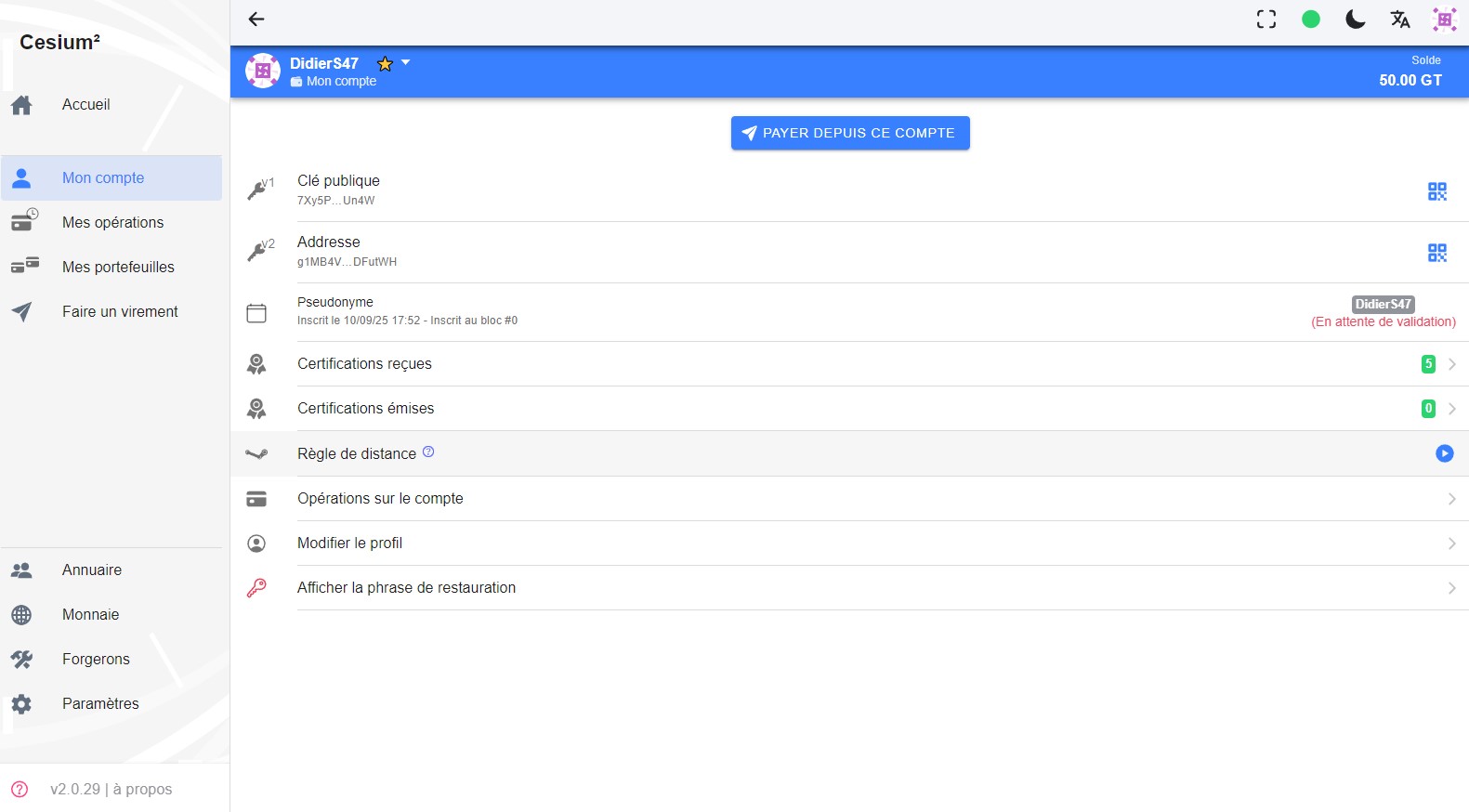This screenshot has width=1469, height=812.
Task: Open Paramètres in the sidebar
Action: pos(100,704)
